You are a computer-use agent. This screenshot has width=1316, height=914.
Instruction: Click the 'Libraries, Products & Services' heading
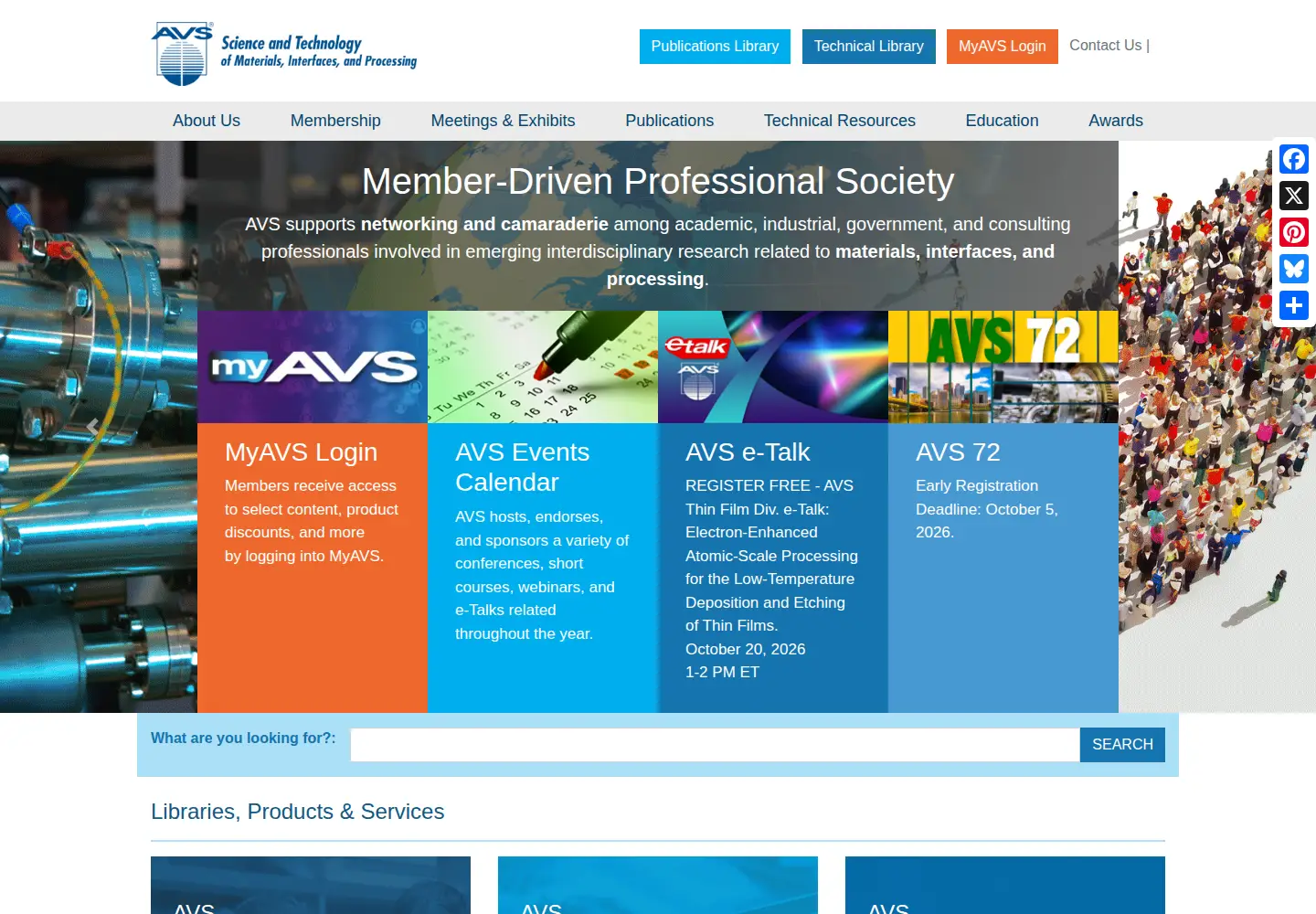click(298, 812)
